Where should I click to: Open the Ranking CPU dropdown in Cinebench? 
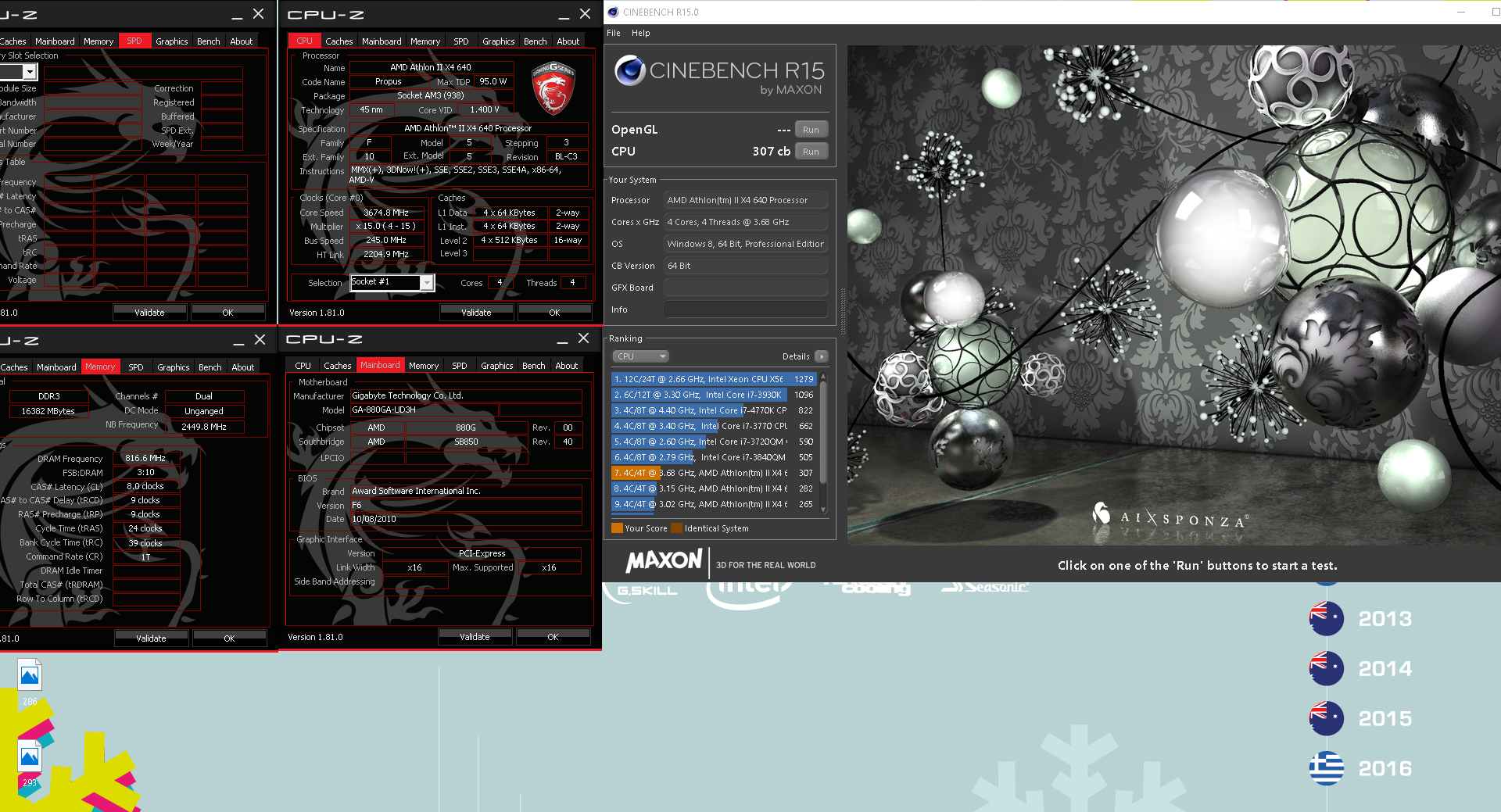(x=640, y=356)
